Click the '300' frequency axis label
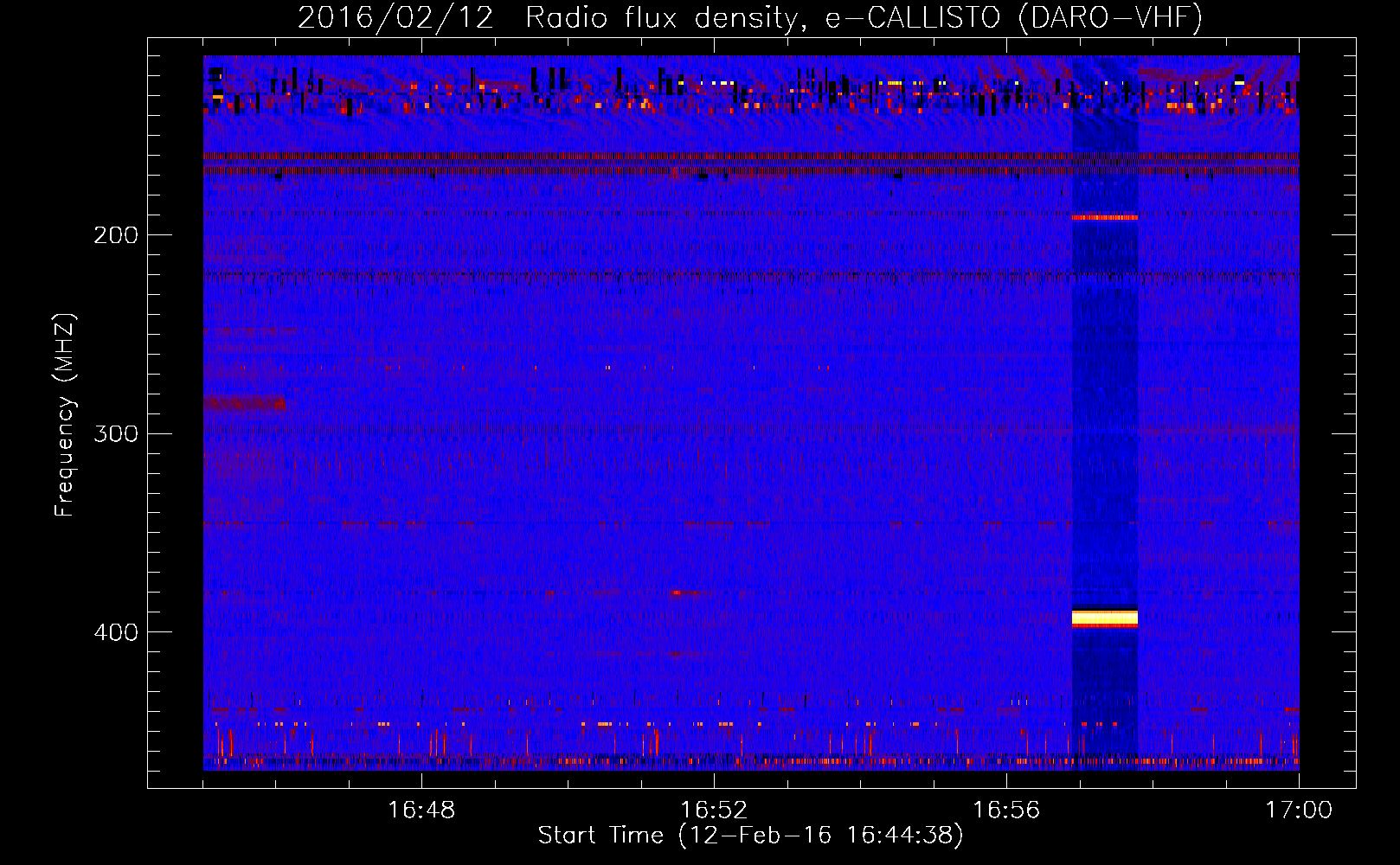The height and width of the screenshot is (865, 1400). tap(116, 433)
